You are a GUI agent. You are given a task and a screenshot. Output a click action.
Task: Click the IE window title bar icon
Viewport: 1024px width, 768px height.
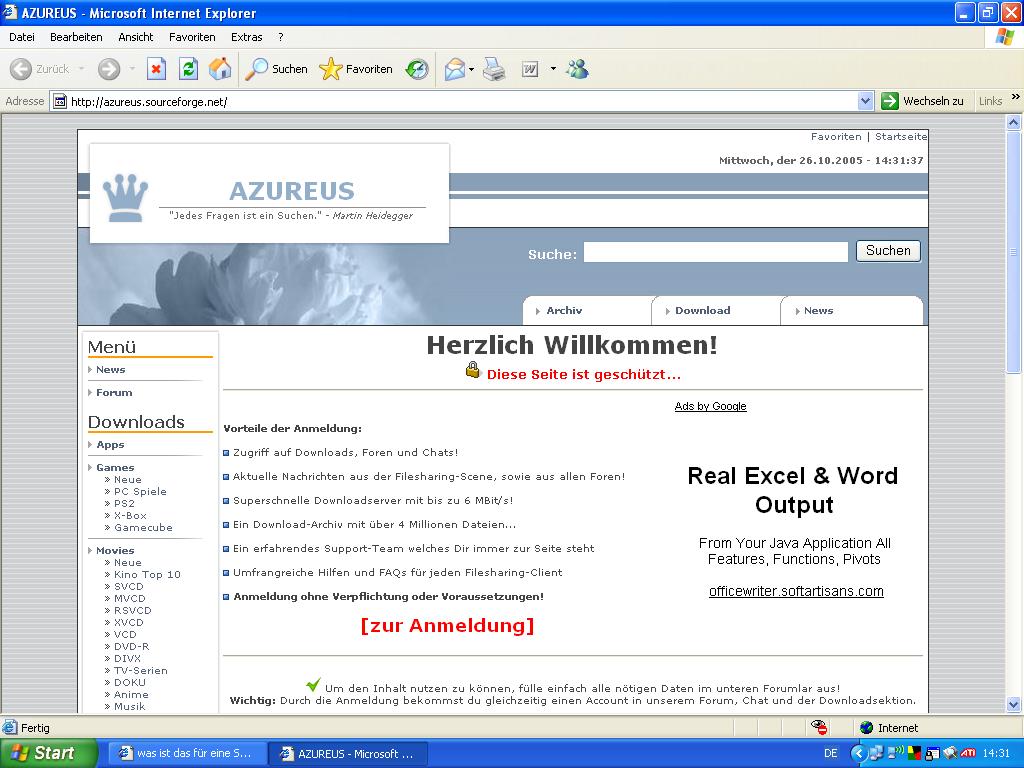[10, 12]
